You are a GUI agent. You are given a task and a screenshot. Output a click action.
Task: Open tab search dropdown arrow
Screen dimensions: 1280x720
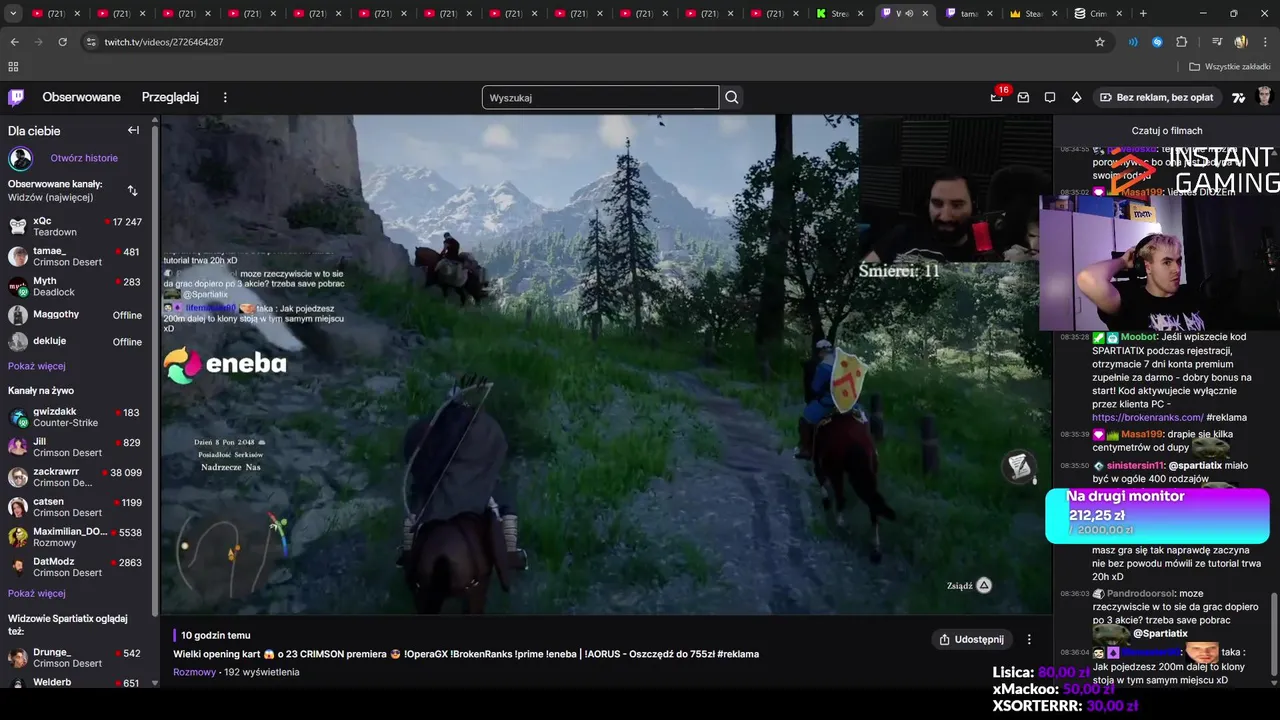click(13, 14)
